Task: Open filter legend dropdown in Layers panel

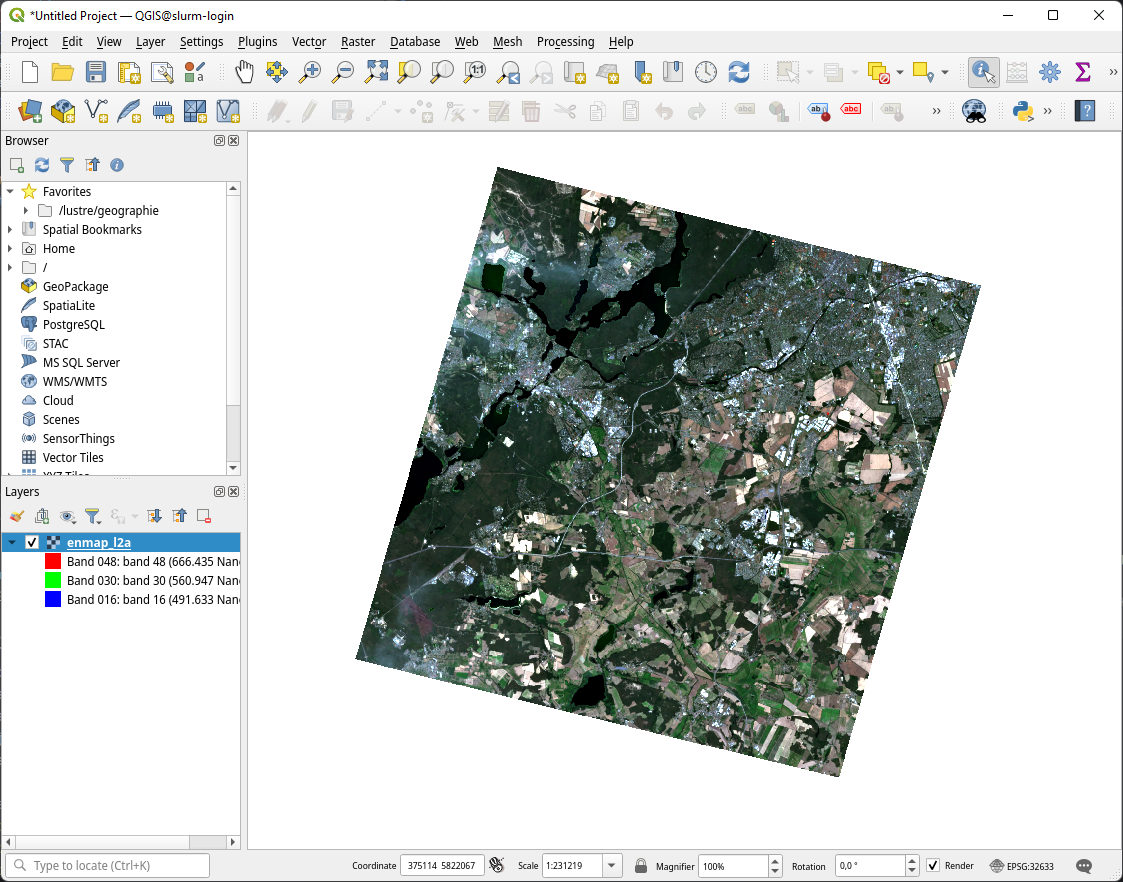Action: coord(92,516)
